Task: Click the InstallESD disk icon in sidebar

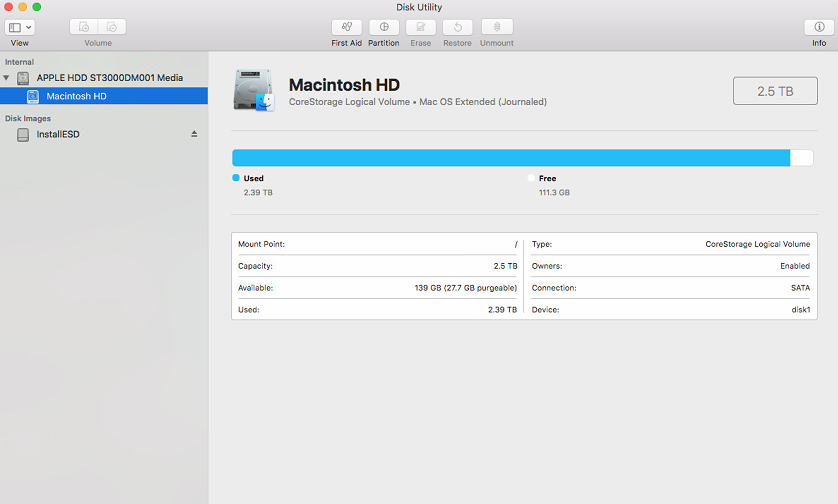Action: [x=23, y=135]
